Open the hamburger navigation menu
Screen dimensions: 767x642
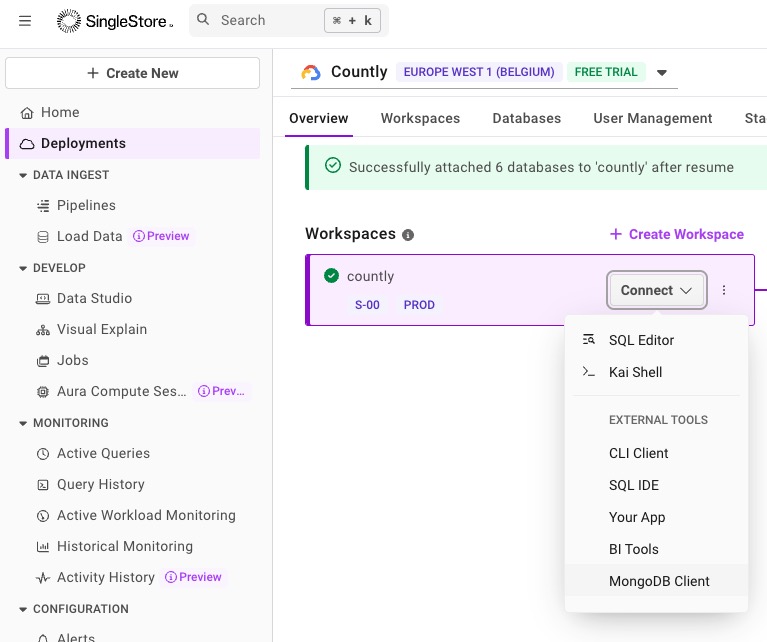tap(25, 21)
